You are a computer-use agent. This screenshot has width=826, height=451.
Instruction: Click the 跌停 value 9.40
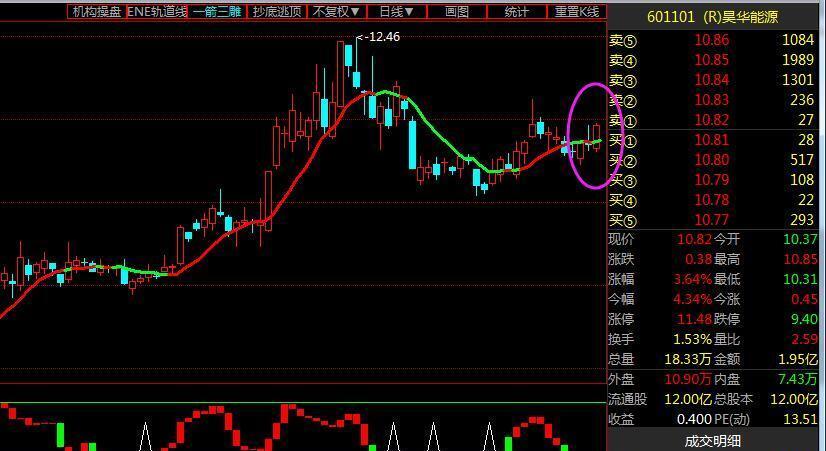click(x=804, y=319)
